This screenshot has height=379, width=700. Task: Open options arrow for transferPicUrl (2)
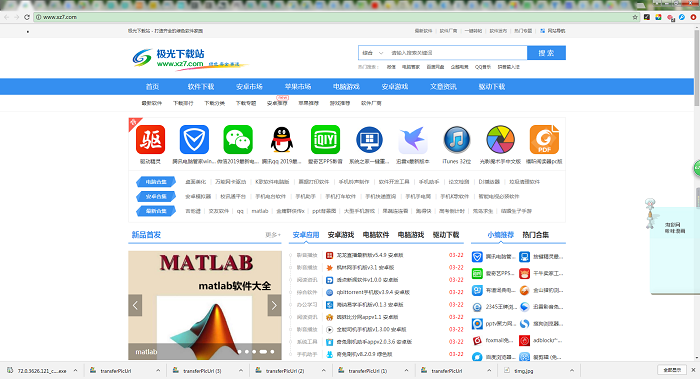324,371
